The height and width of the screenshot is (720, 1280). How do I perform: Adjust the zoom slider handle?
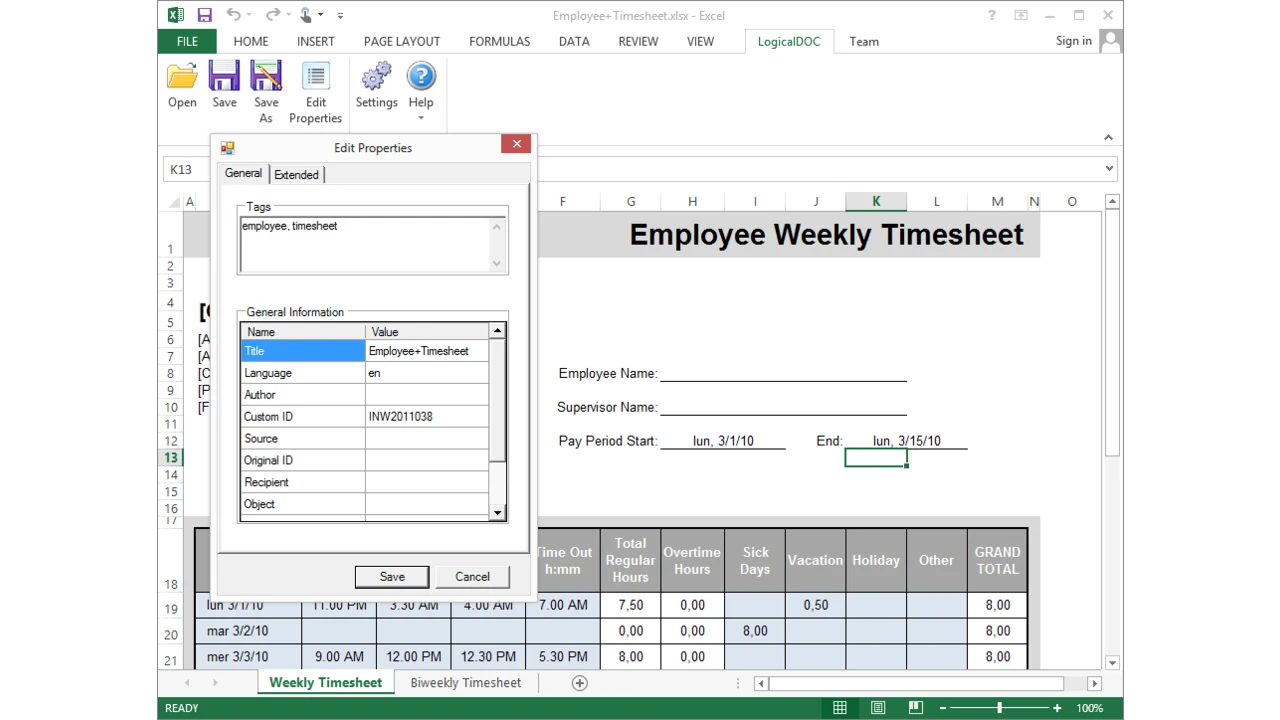(x=999, y=708)
